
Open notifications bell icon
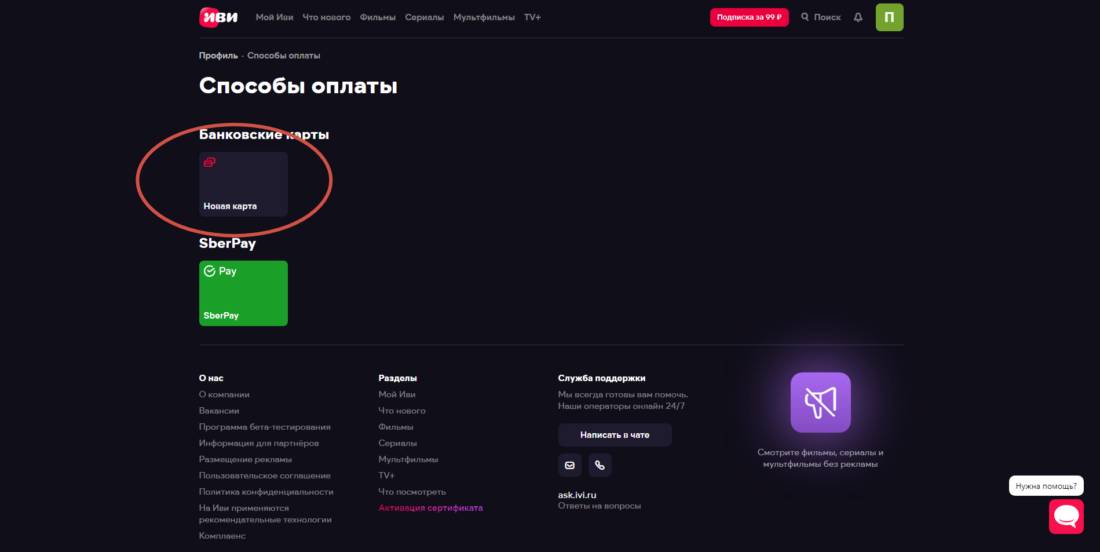pos(858,17)
